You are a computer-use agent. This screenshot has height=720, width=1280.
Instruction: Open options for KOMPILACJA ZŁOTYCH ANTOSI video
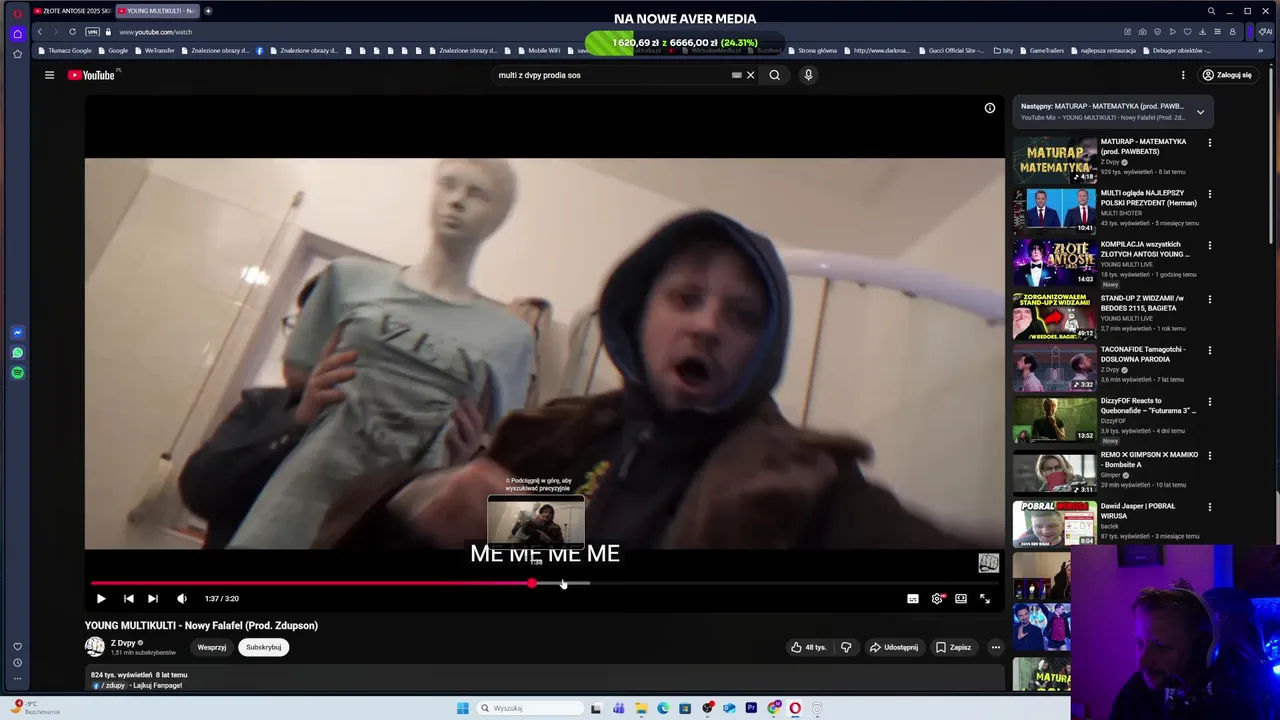point(1210,245)
